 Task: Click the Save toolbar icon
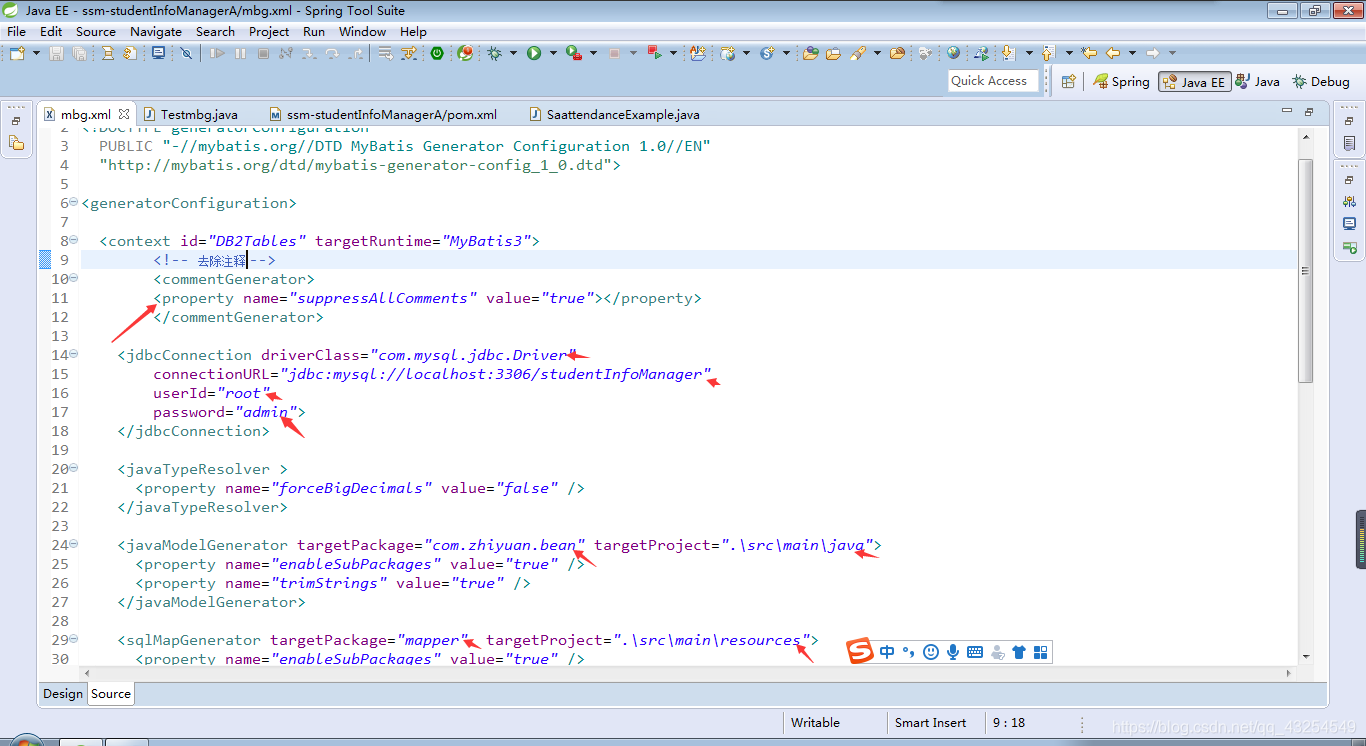[56, 53]
